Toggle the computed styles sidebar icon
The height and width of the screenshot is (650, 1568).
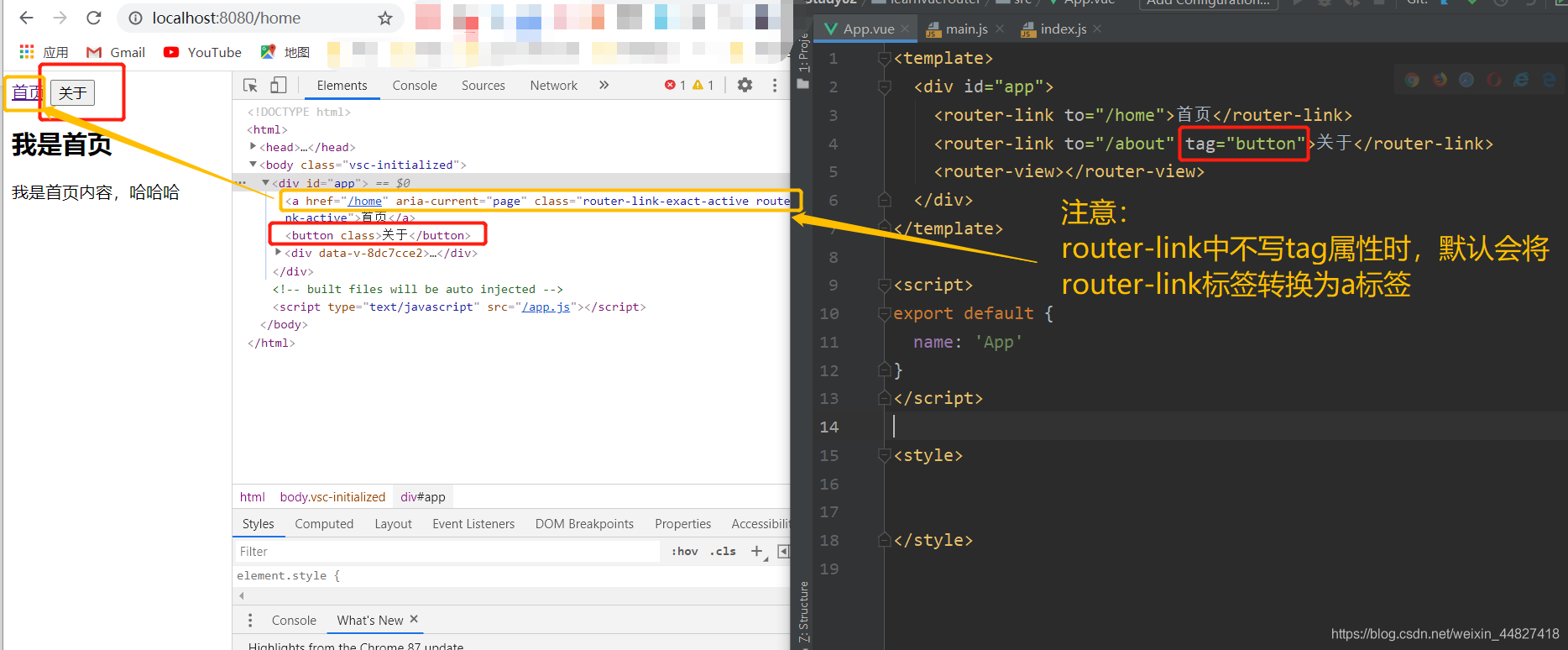[x=783, y=551]
